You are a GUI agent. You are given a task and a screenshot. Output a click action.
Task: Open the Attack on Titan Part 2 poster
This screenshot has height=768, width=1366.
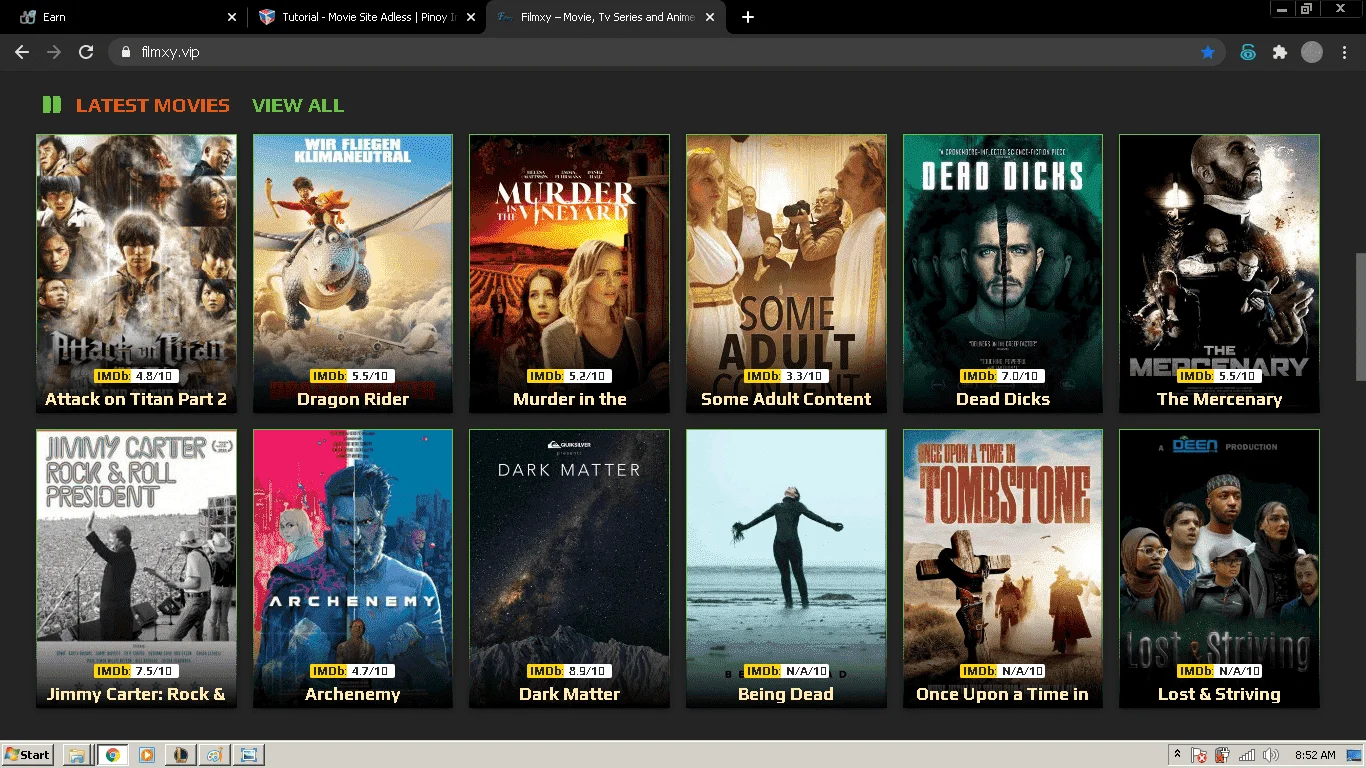point(136,274)
